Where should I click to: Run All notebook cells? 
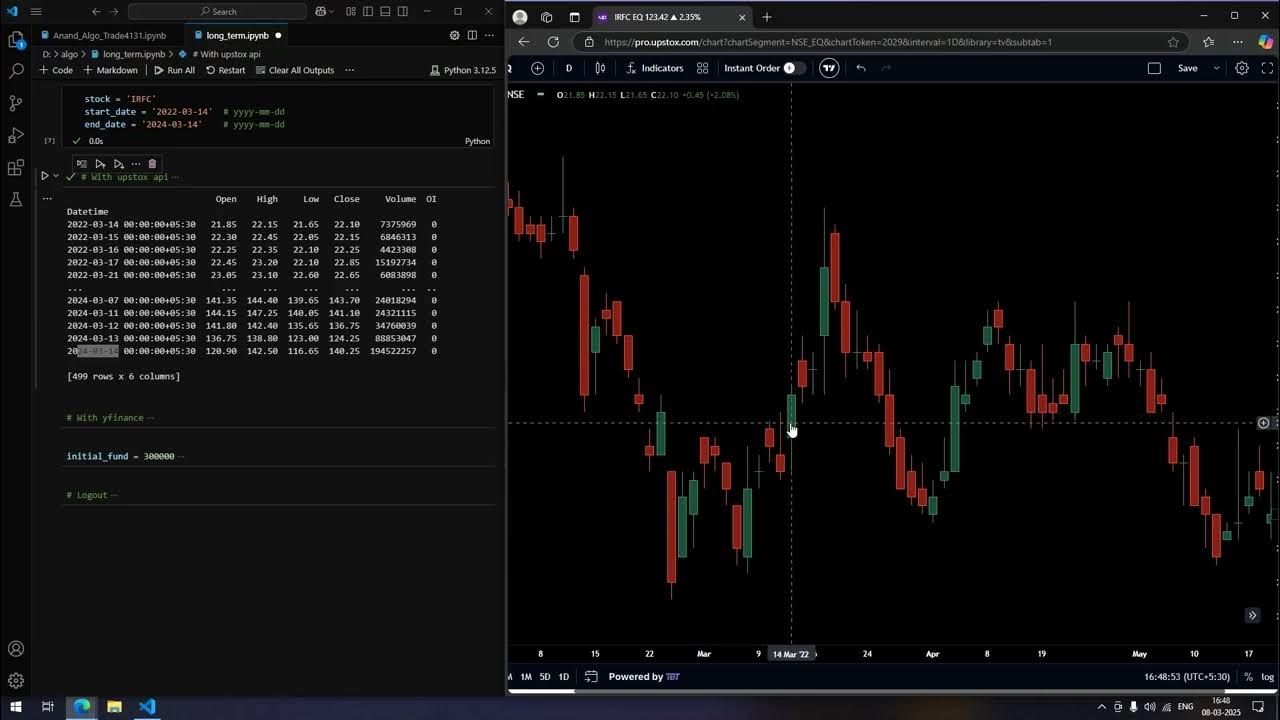point(174,70)
